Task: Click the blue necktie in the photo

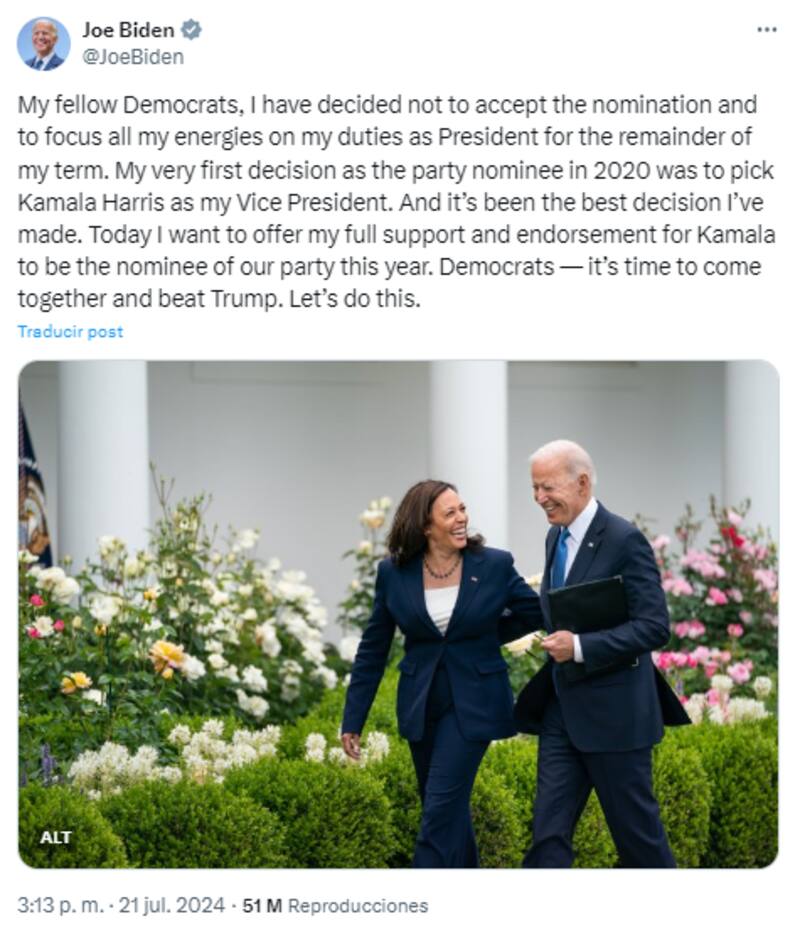Action: coord(561,558)
